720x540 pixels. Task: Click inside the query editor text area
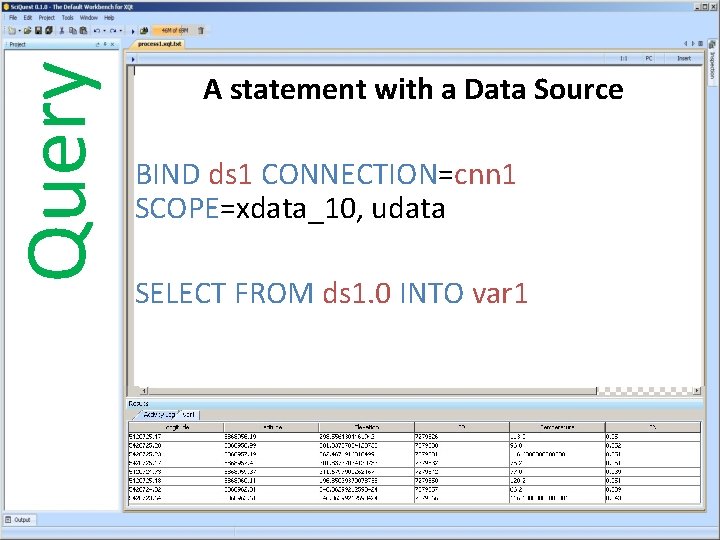tap(418, 225)
